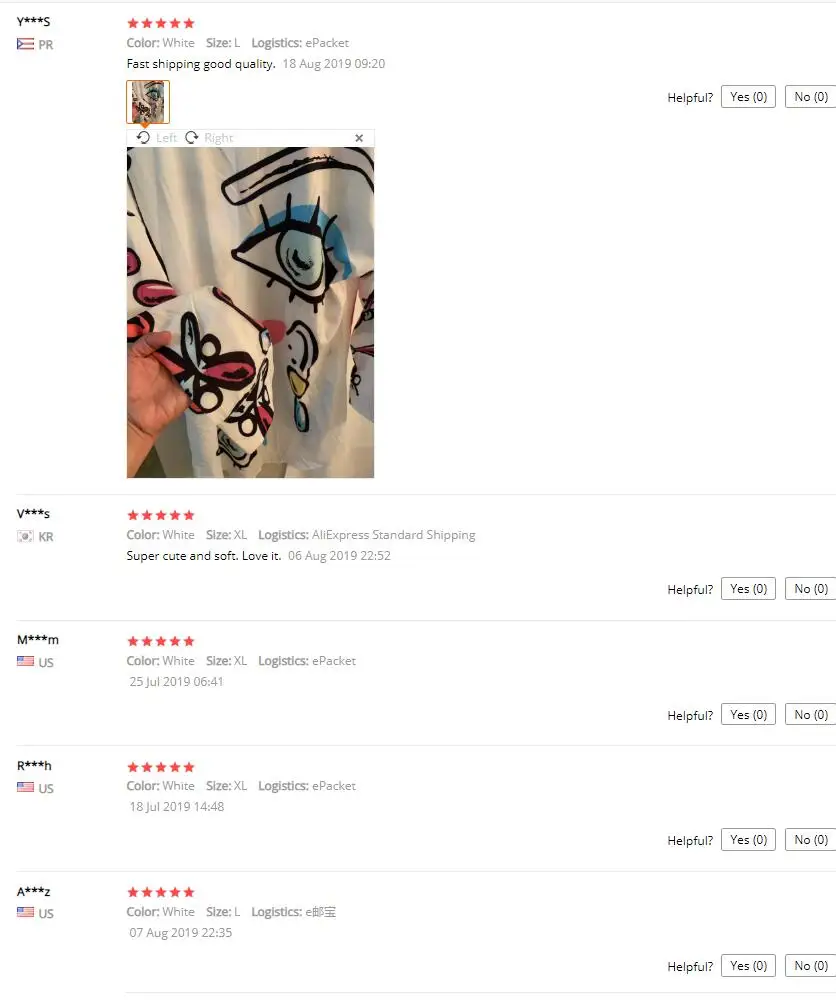Viewport: 836px width, 1000px height.
Task: Vote Yes on A***z review
Action: tap(748, 966)
